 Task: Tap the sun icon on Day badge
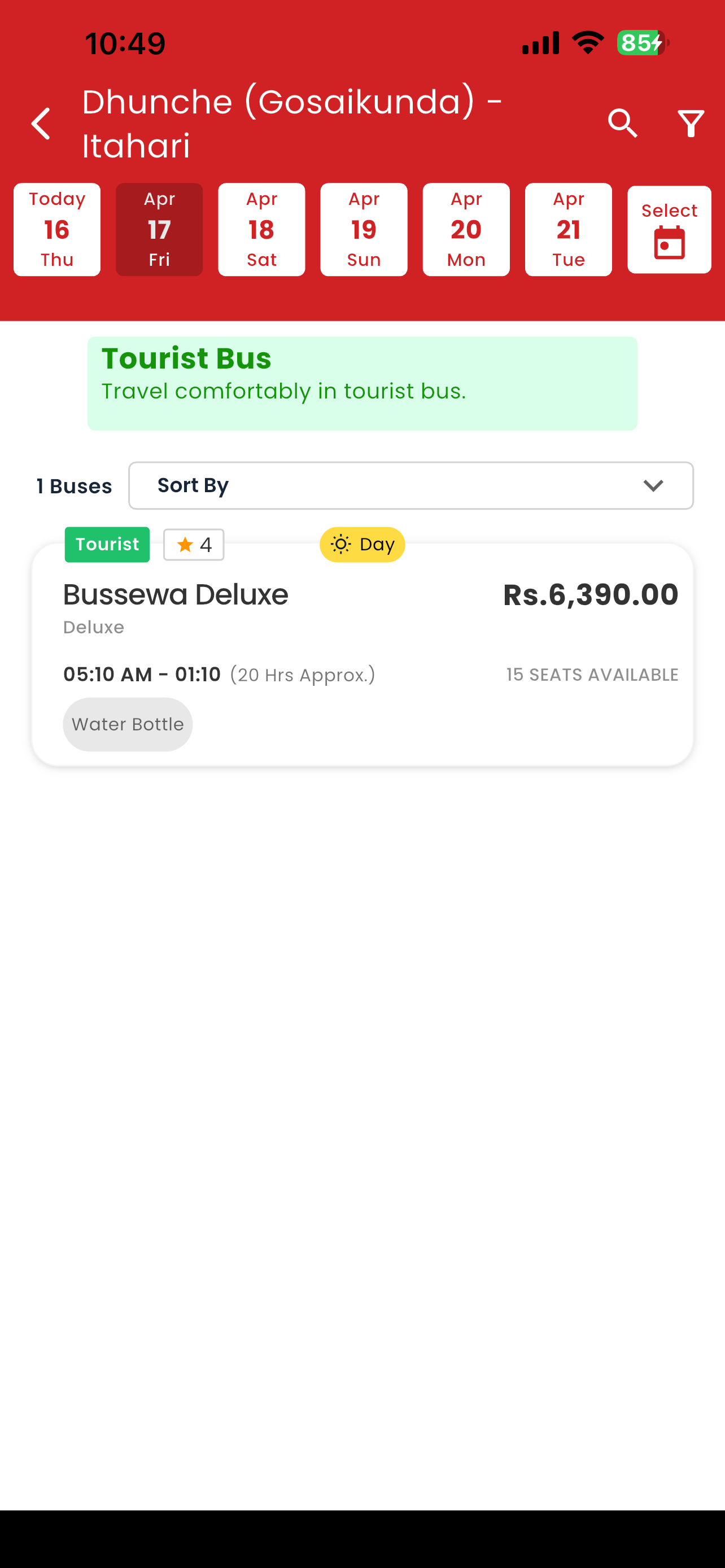pos(341,544)
